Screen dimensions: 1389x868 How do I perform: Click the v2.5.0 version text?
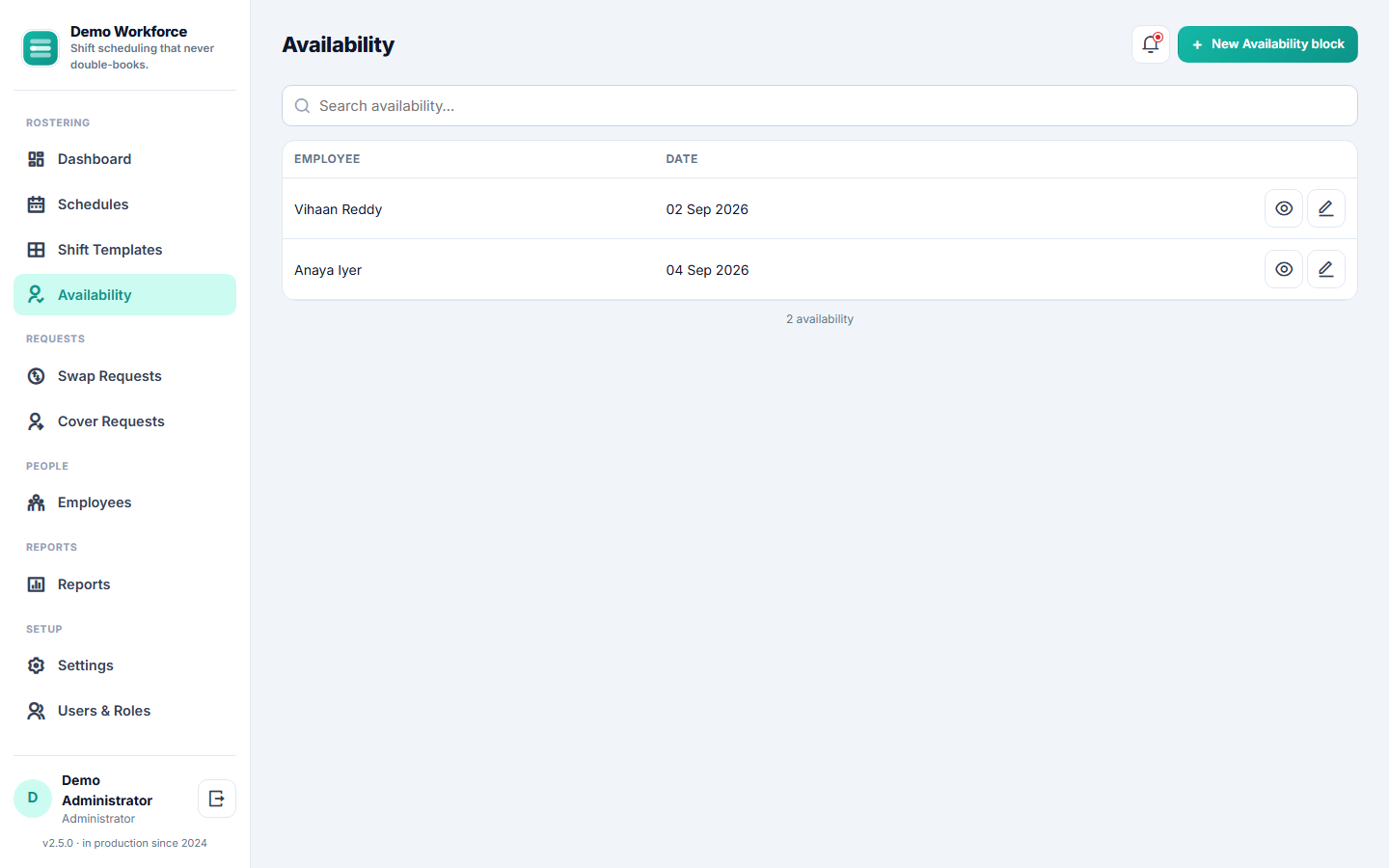124,843
